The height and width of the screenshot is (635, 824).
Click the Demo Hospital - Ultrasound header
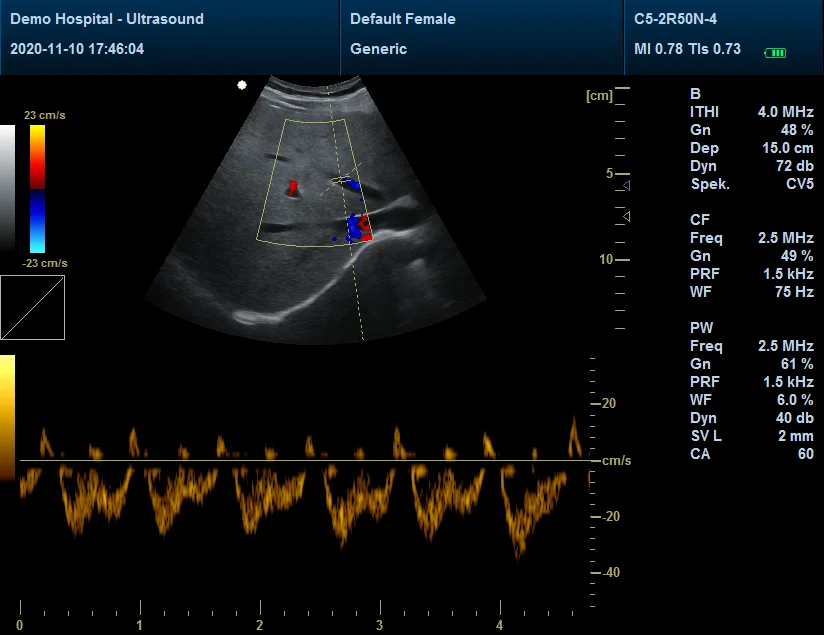point(107,19)
